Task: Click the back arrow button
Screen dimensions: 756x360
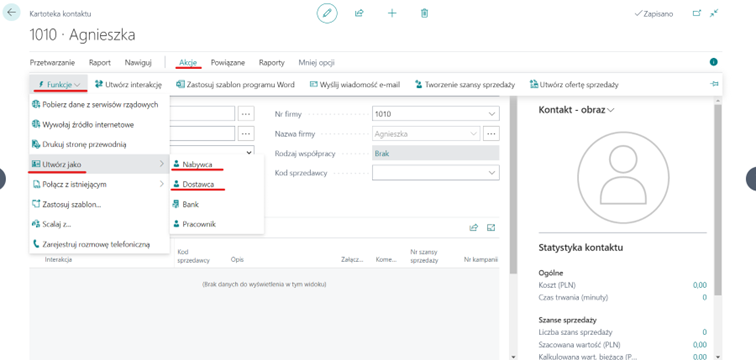Action: 12,13
